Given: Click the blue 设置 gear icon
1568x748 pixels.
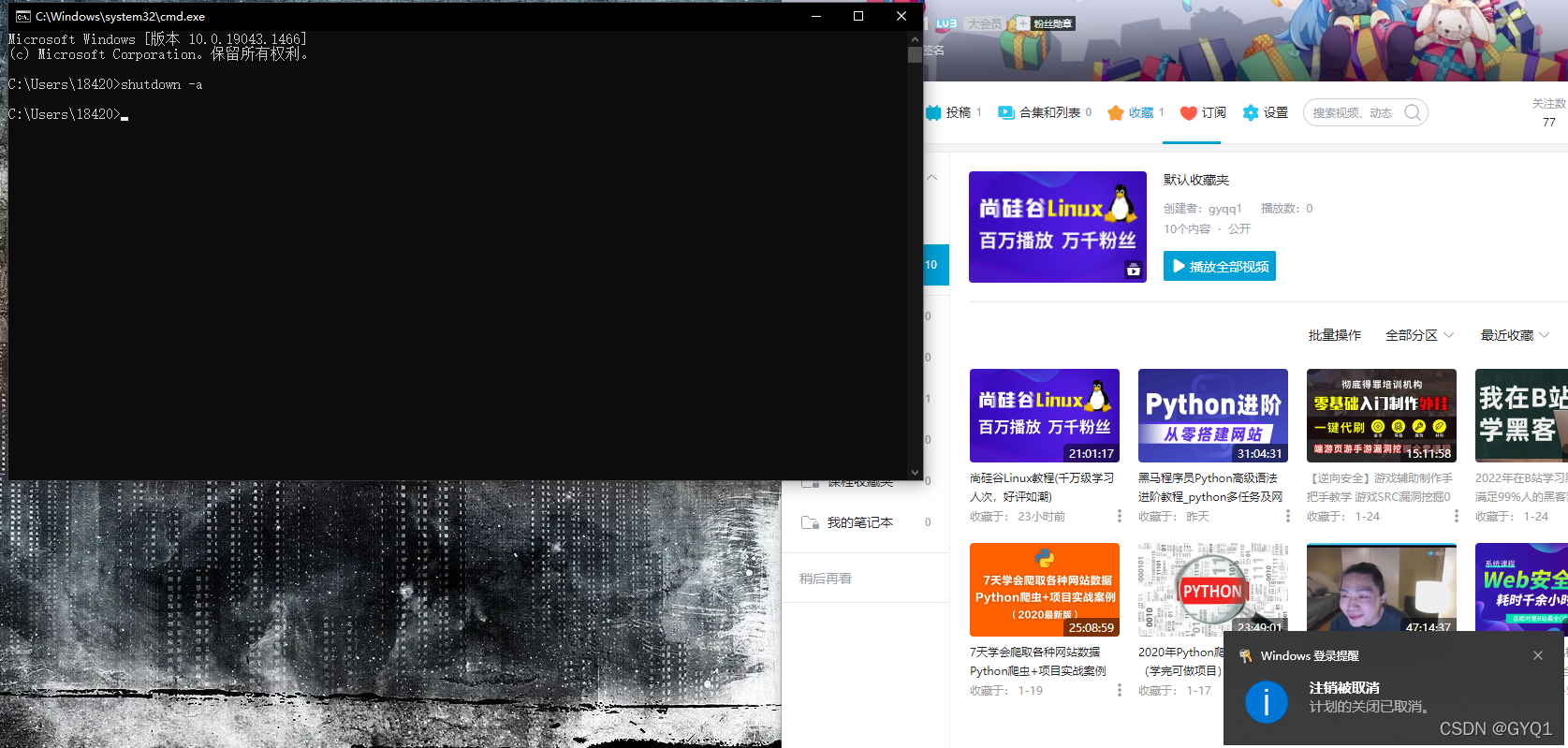Looking at the screenshot, I should (x=1251, y=112).
